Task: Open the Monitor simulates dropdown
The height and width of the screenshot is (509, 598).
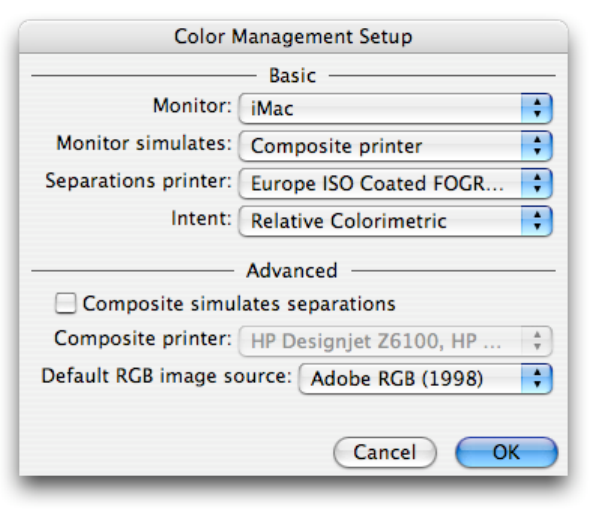Action: (x=395, y=146)
